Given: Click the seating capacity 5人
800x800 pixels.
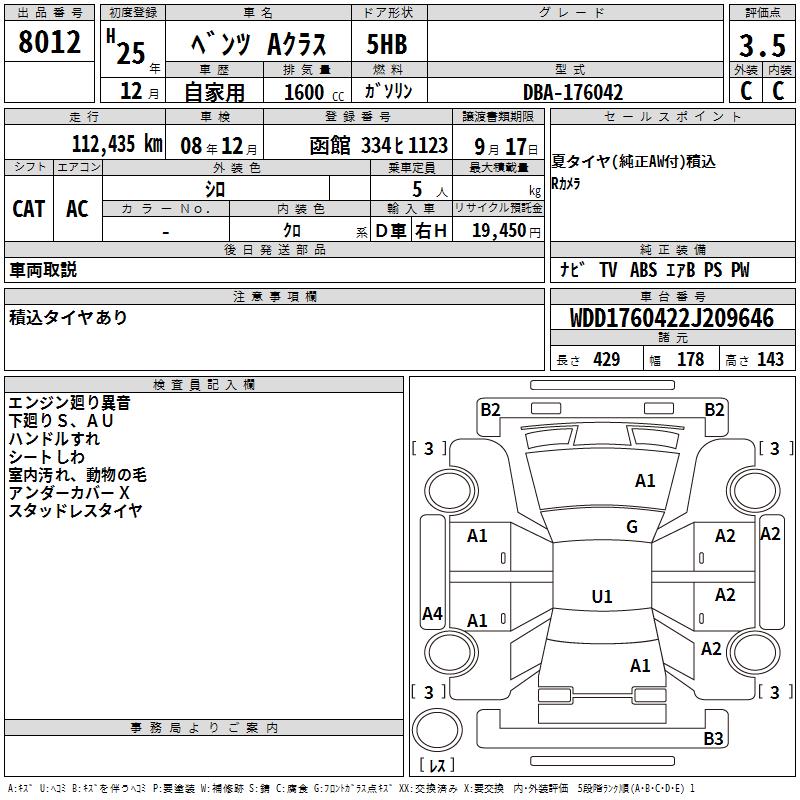Looking at the screenshot, I should click(x=430, y=189).
